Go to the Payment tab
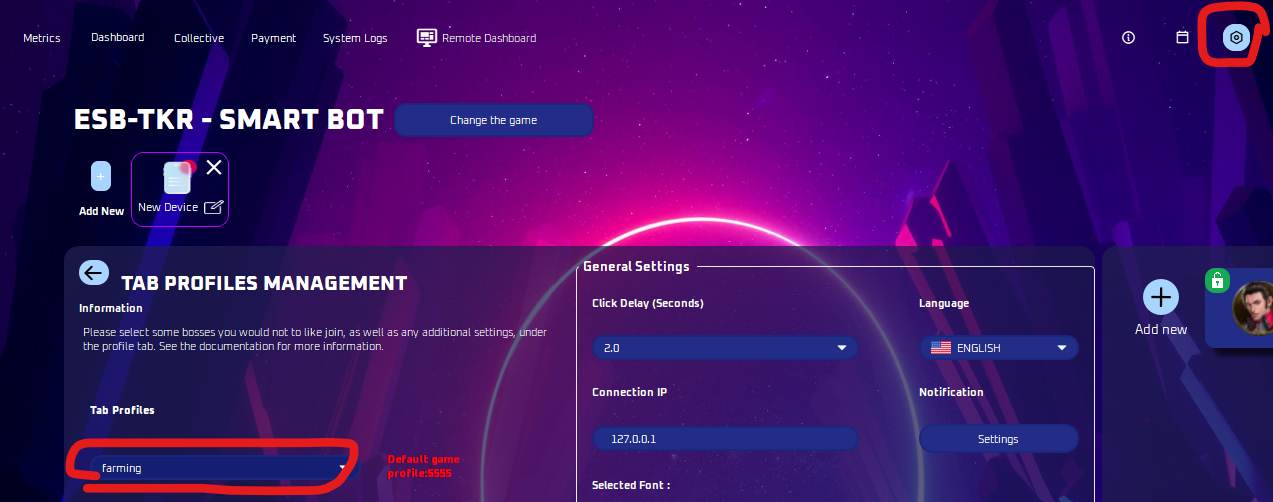This screenshot has height=502, width=1273. (273, 38)
